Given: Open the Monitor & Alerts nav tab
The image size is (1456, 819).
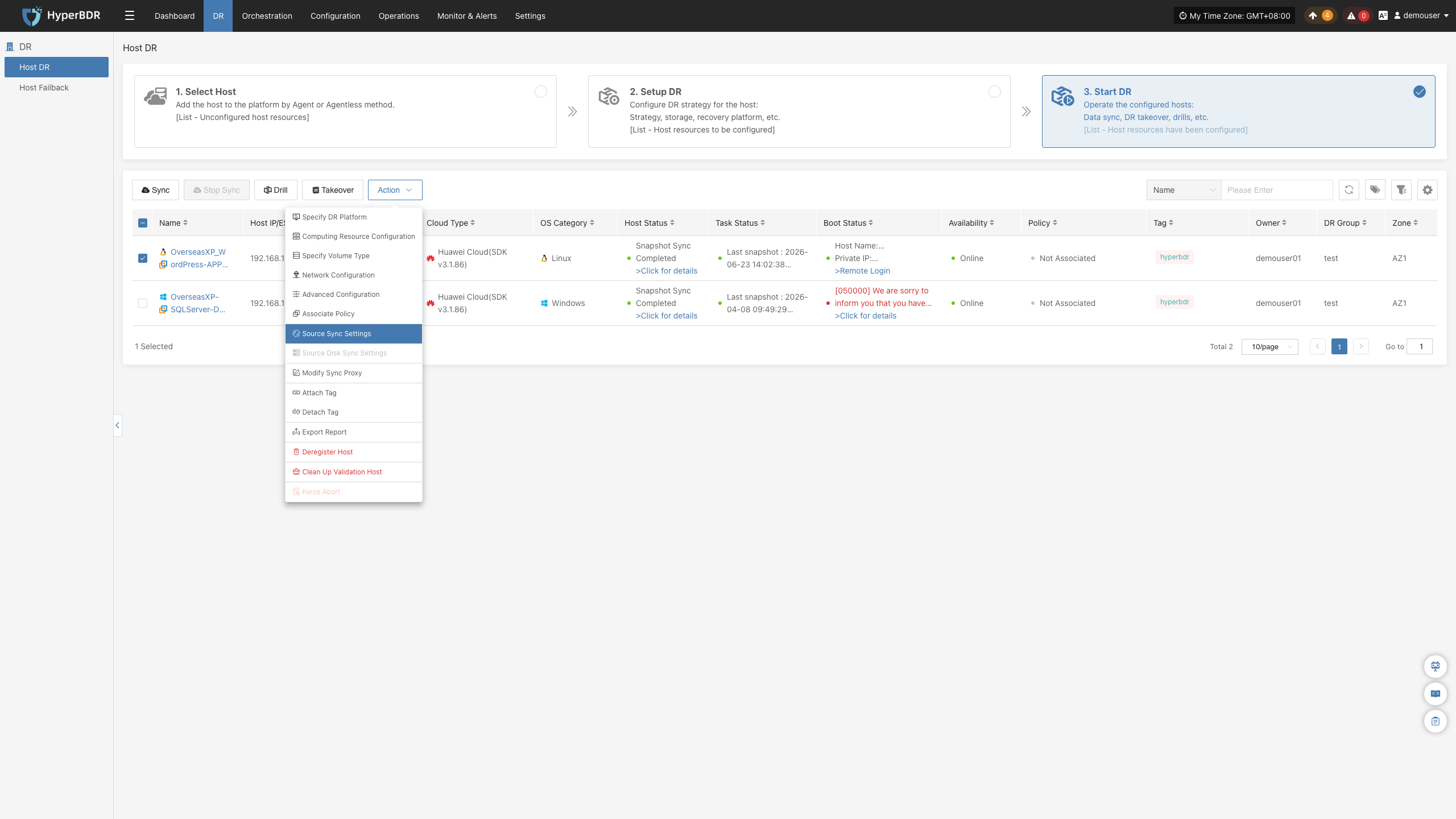Looking at the screenshot, I should [467, 16].
